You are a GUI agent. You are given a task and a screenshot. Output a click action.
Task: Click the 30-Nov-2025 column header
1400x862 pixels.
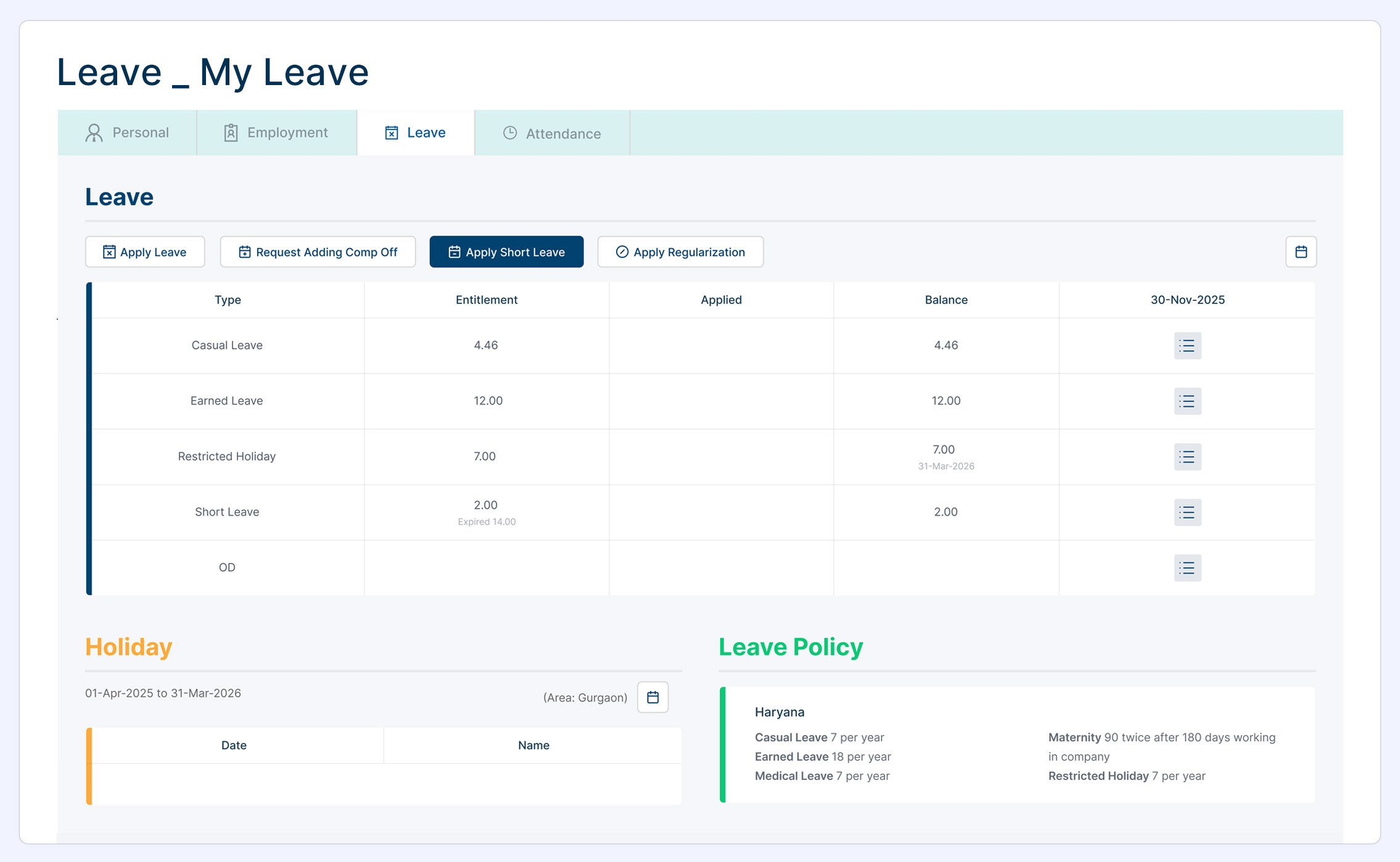pos(1187,300)
